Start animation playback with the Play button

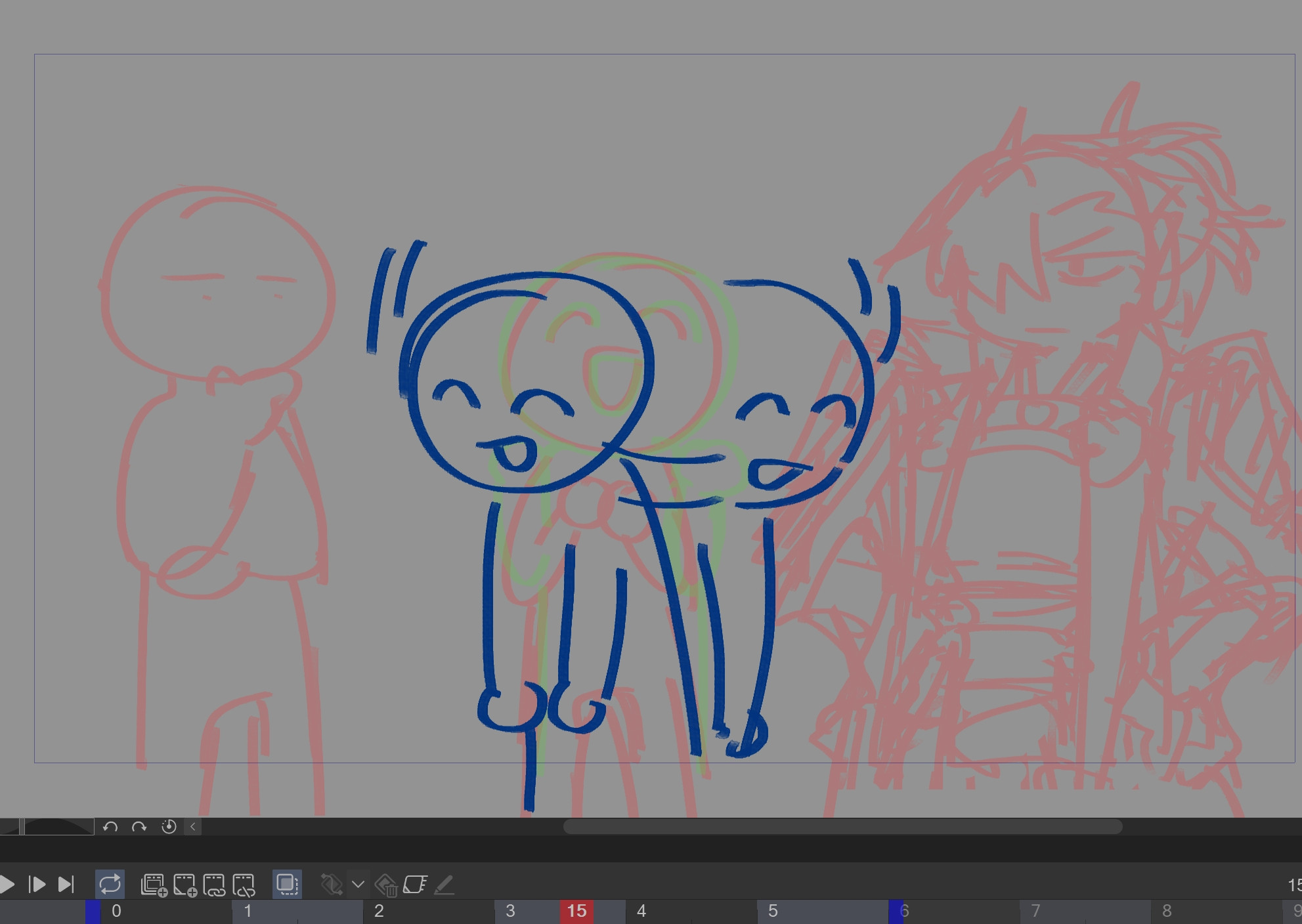pyautogui.click(x=7, y=885)
